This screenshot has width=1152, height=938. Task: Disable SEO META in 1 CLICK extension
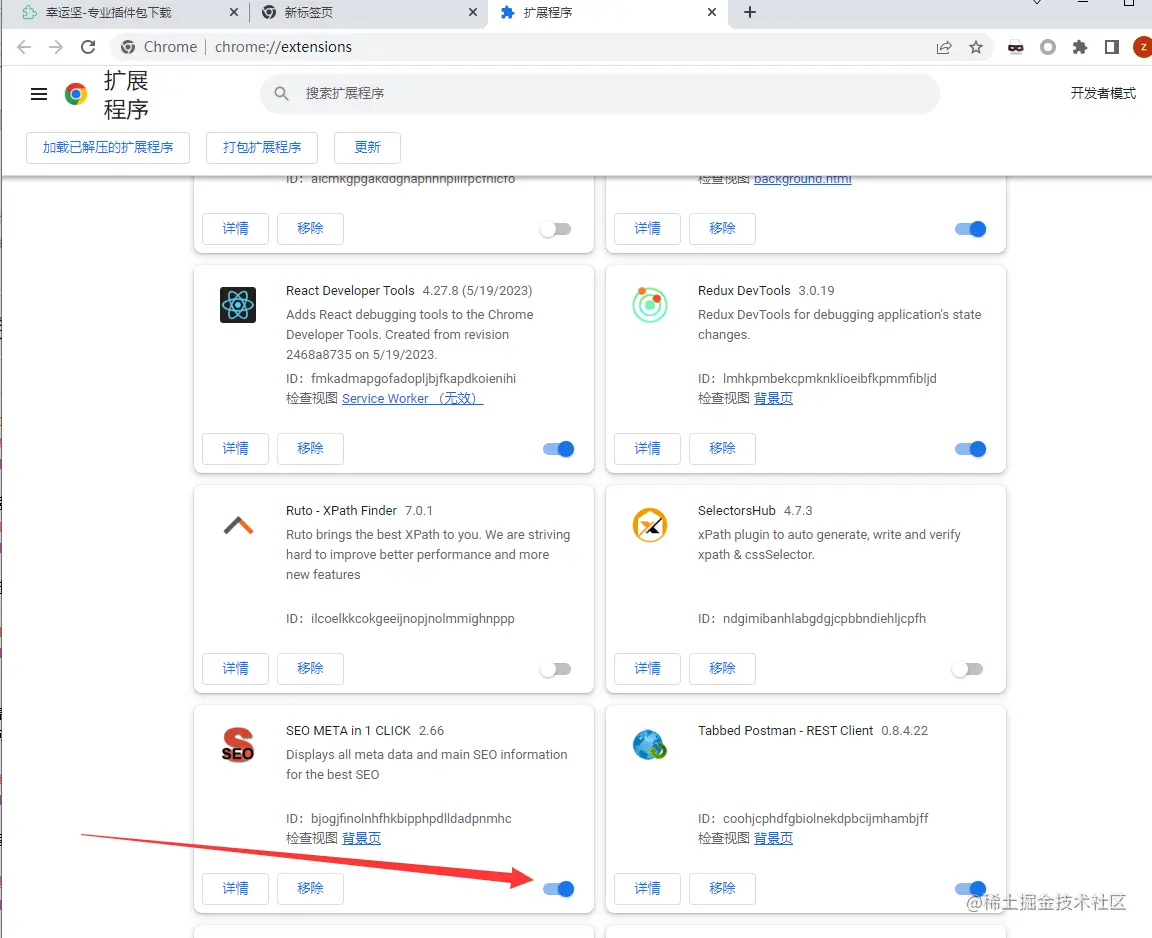[x=558, y=889]
